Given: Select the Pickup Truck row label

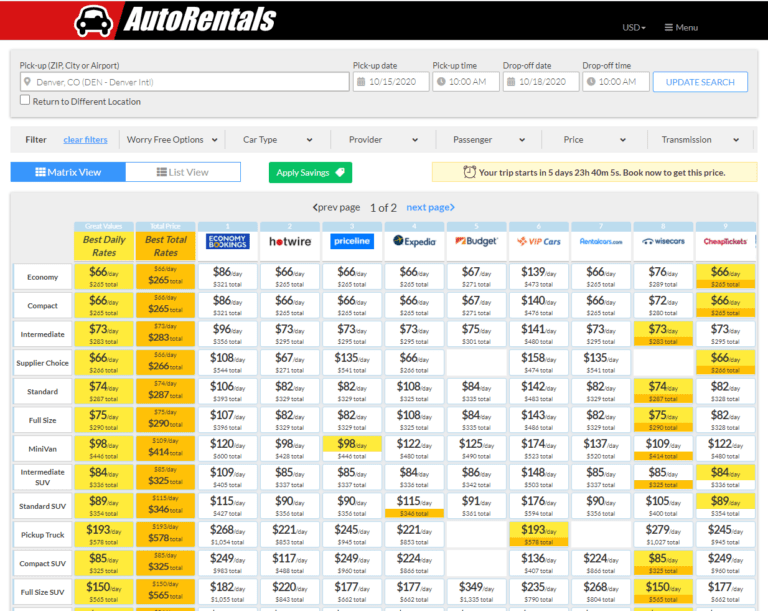Looking at the screenshot, I should tap(43, 535).
